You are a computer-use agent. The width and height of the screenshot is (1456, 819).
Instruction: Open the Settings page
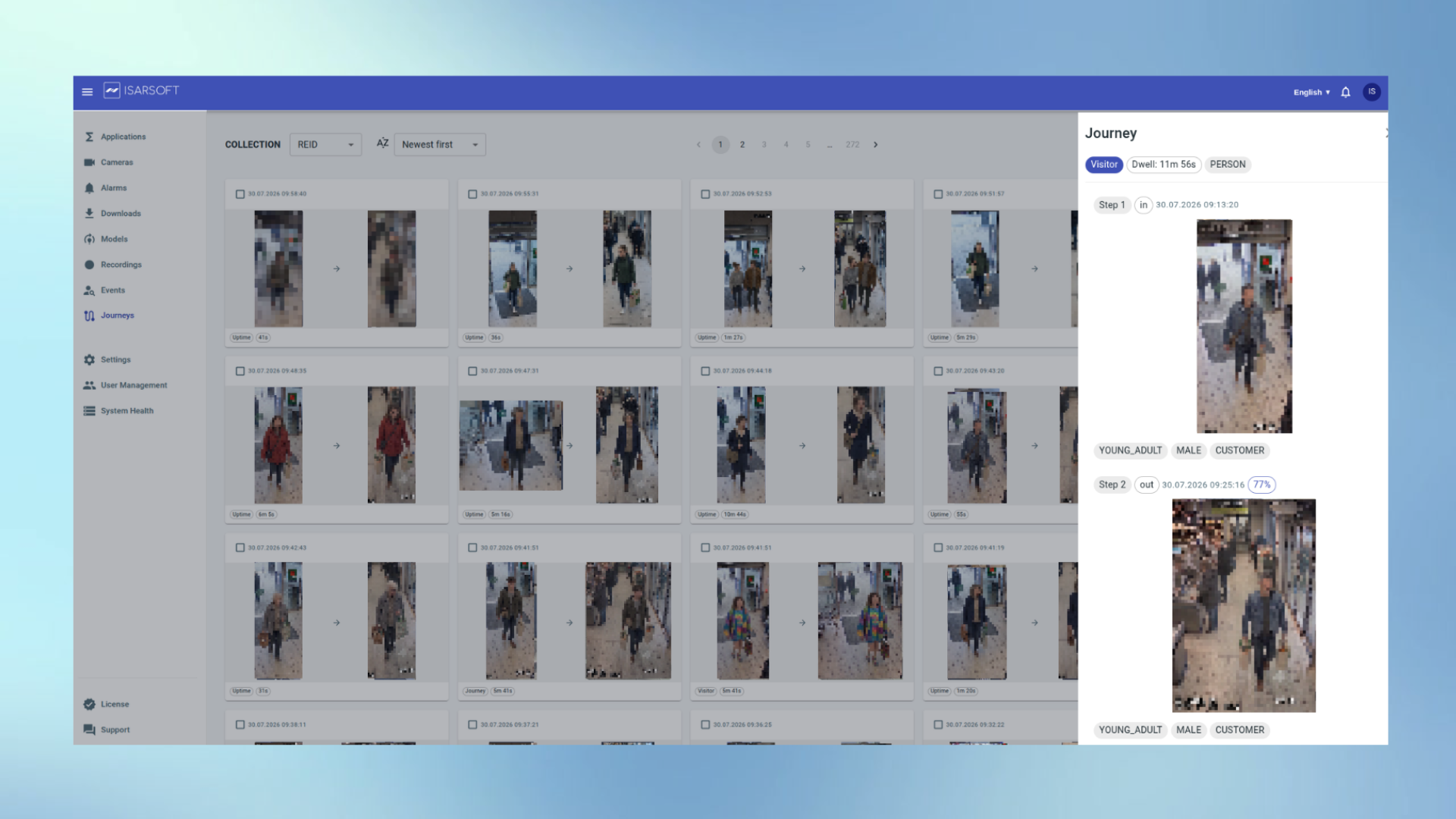coord(115,359)
